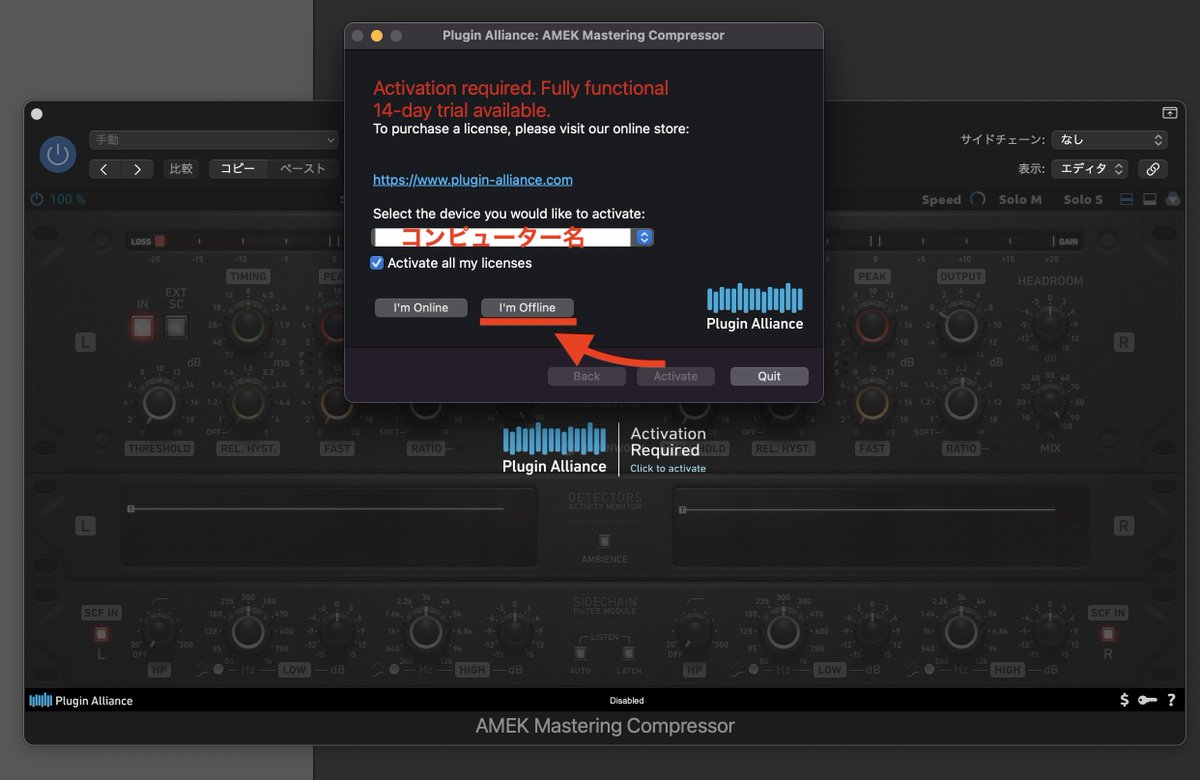Click the small power icon beside 100 %

pyautogui.click(x=37, y=199)
